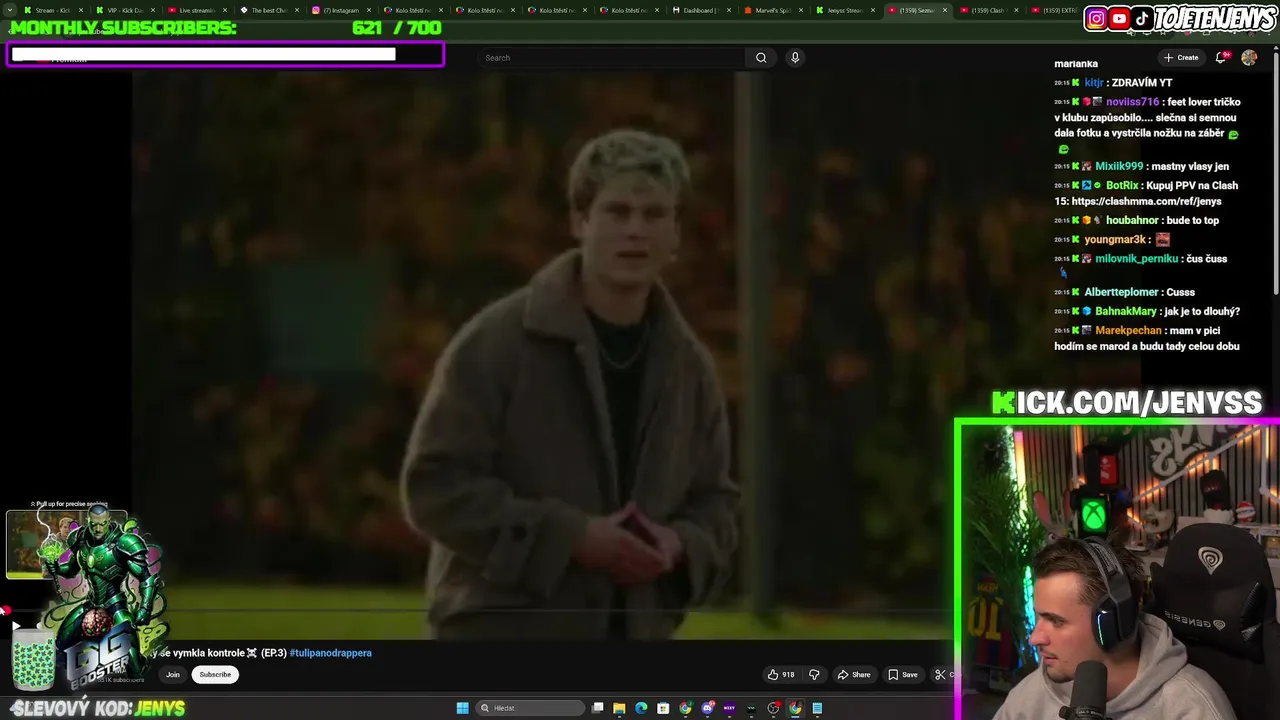Click the Subscribe button
Image resolution: width=1280 pixels, height=720 pixels.
point(215,675)
